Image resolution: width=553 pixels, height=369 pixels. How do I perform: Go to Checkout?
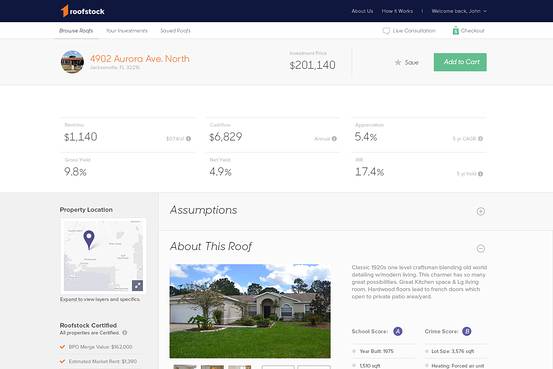473,31
